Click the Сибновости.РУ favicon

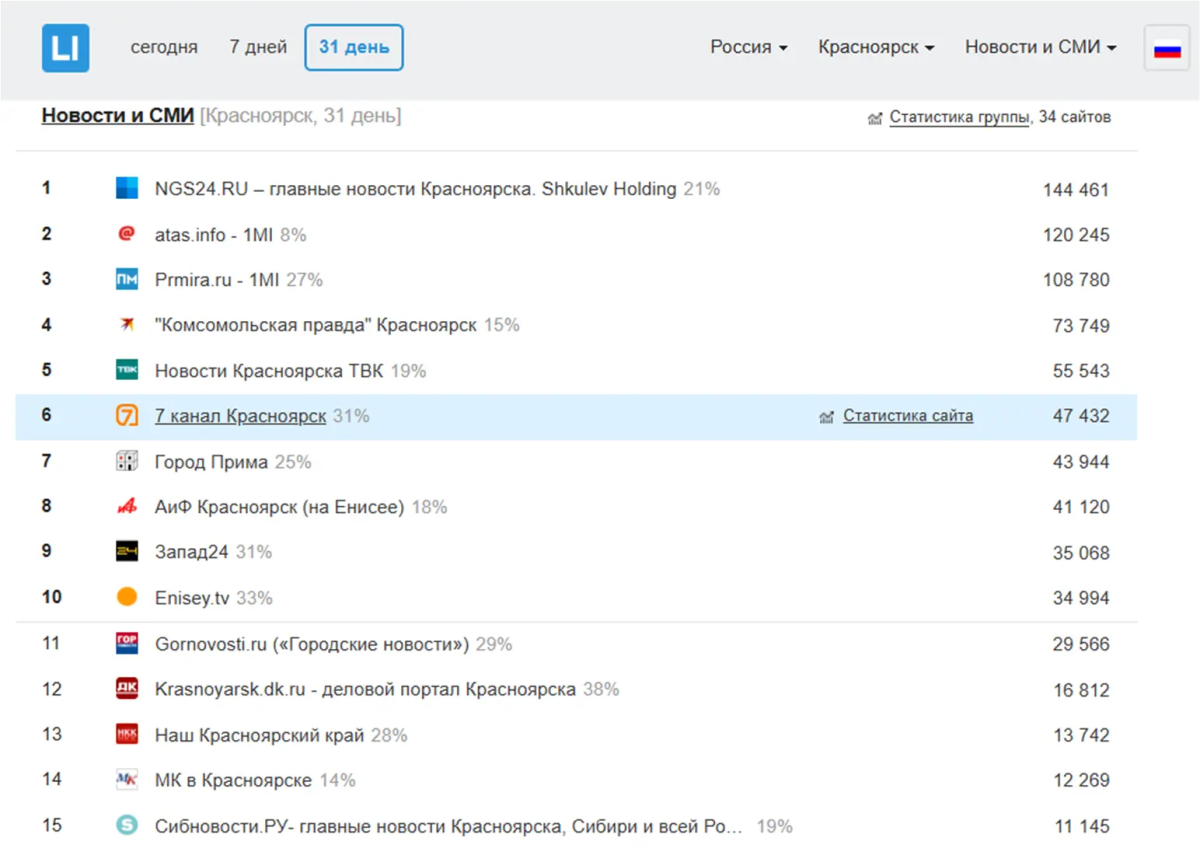click(127, 826)
